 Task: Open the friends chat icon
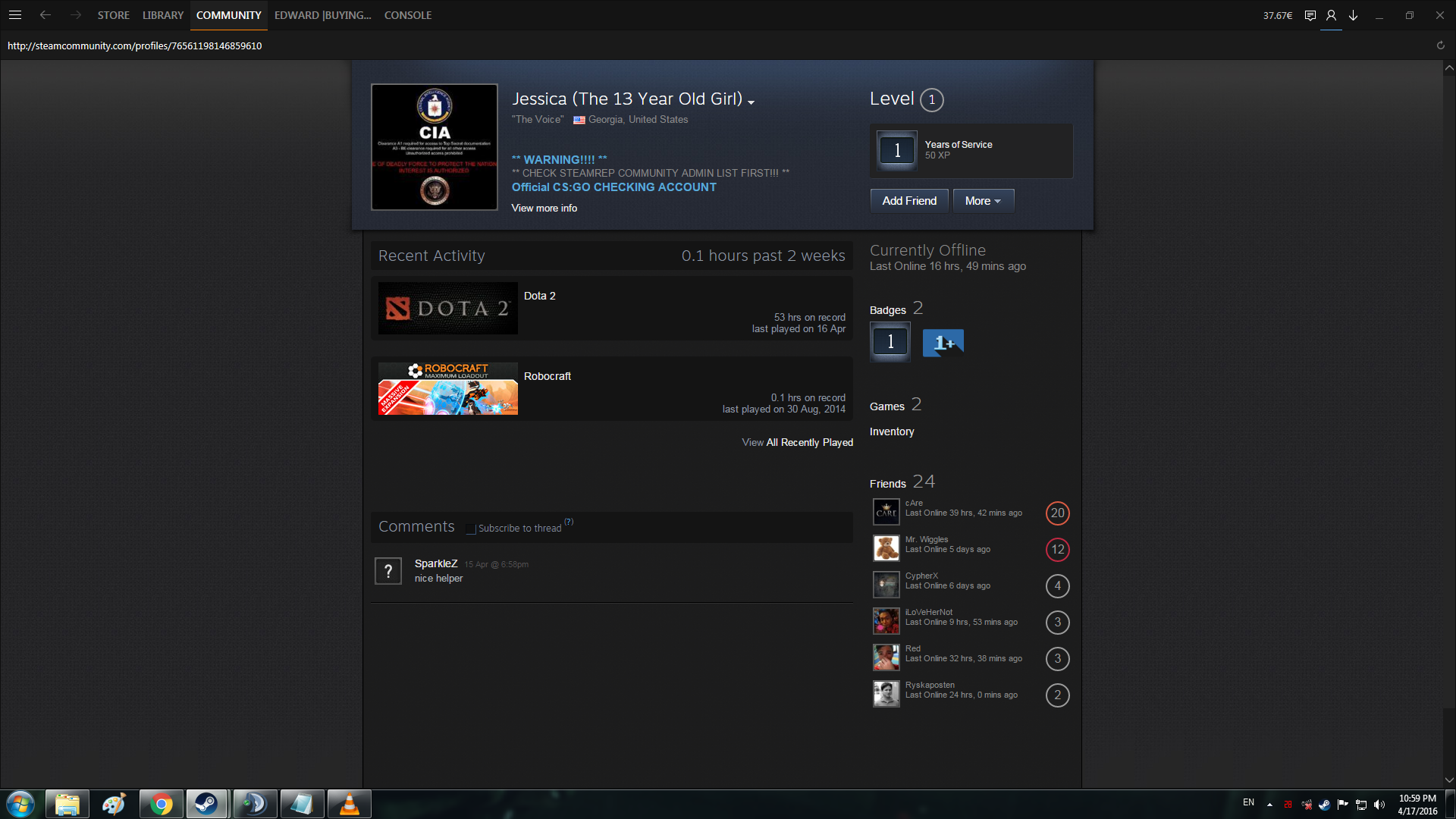click(x=1310, y=15)
